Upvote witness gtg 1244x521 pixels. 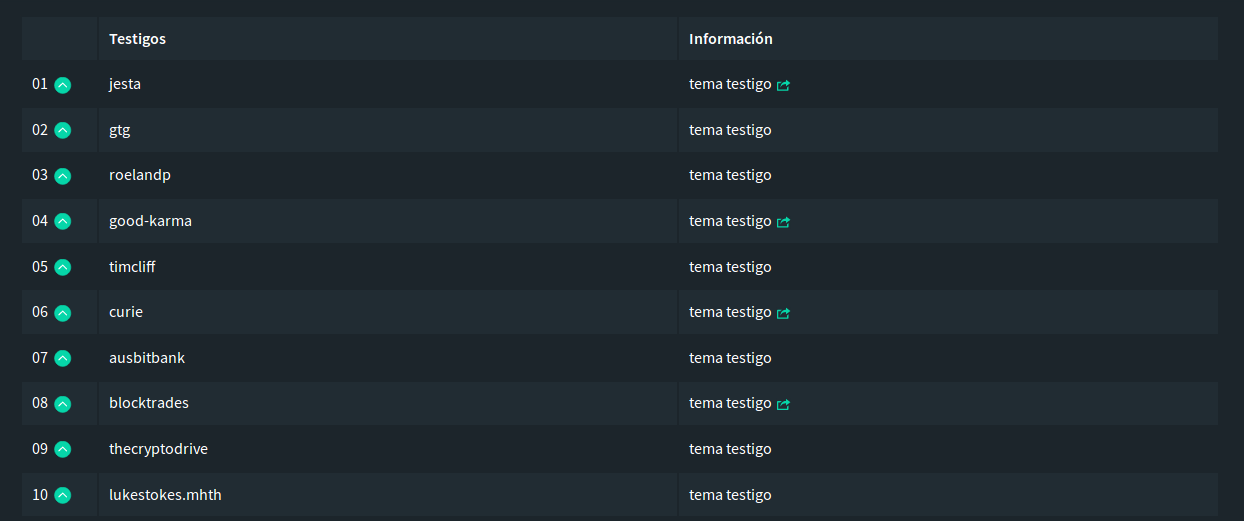(63, 130)
